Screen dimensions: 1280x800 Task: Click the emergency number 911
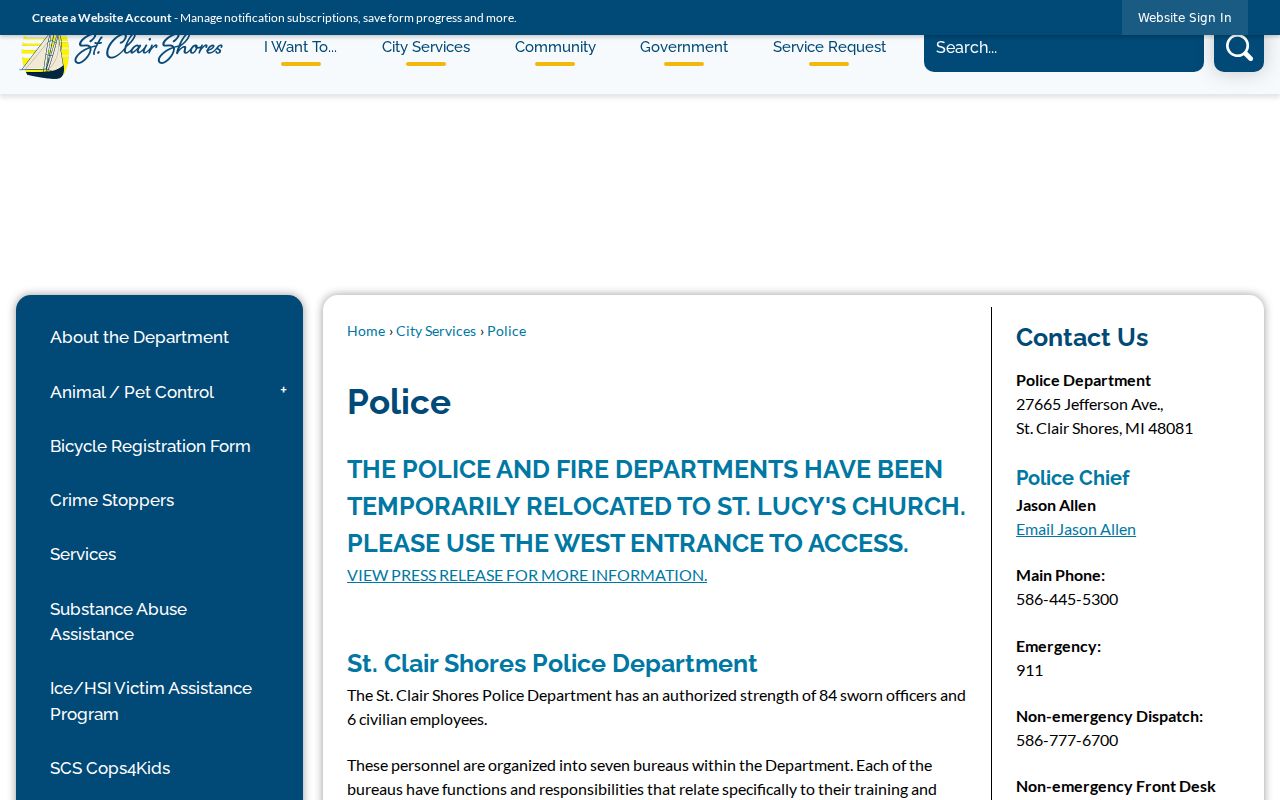(x=1029, y=670)
